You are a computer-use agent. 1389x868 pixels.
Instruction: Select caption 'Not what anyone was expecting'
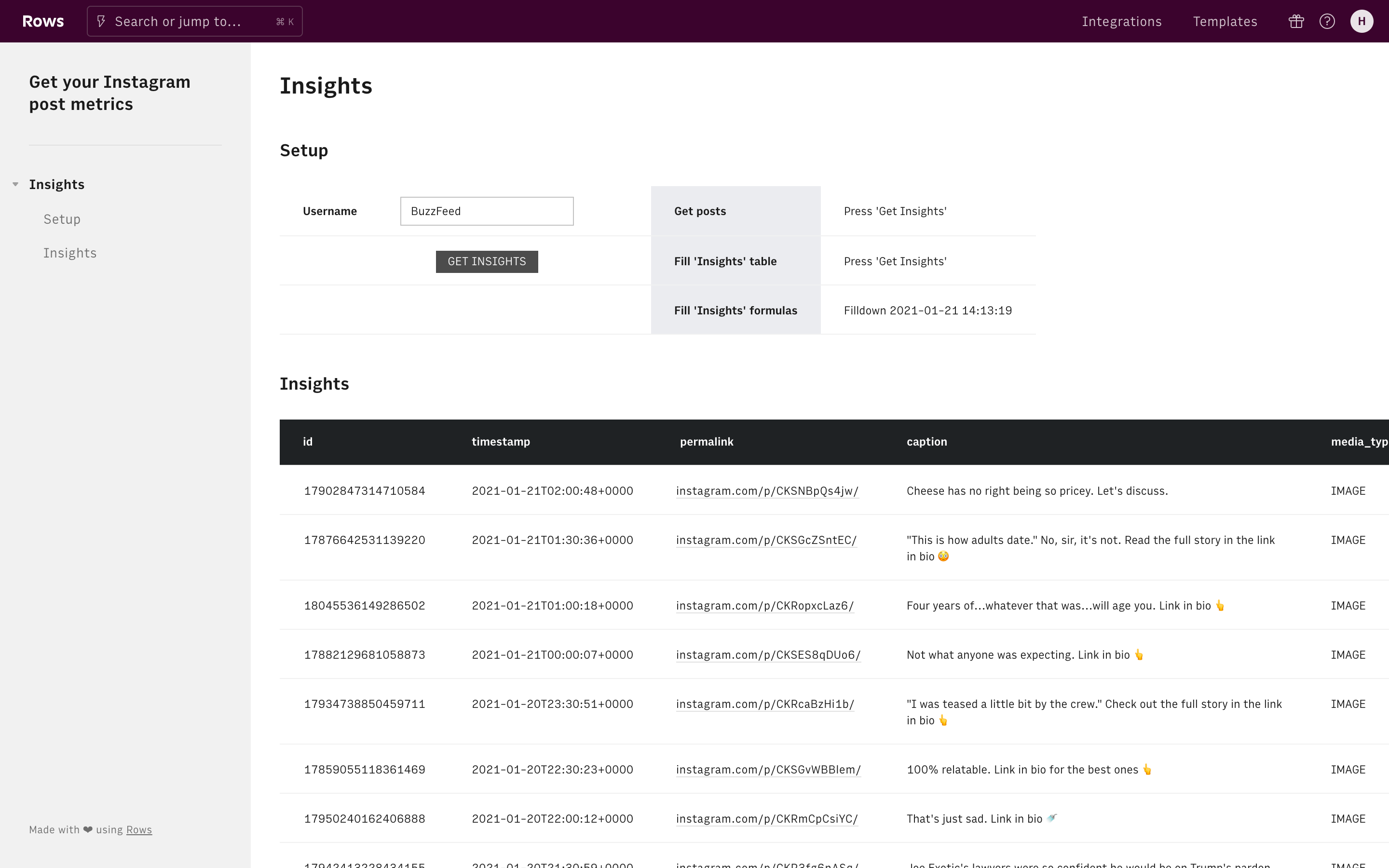click(1025, 654)
